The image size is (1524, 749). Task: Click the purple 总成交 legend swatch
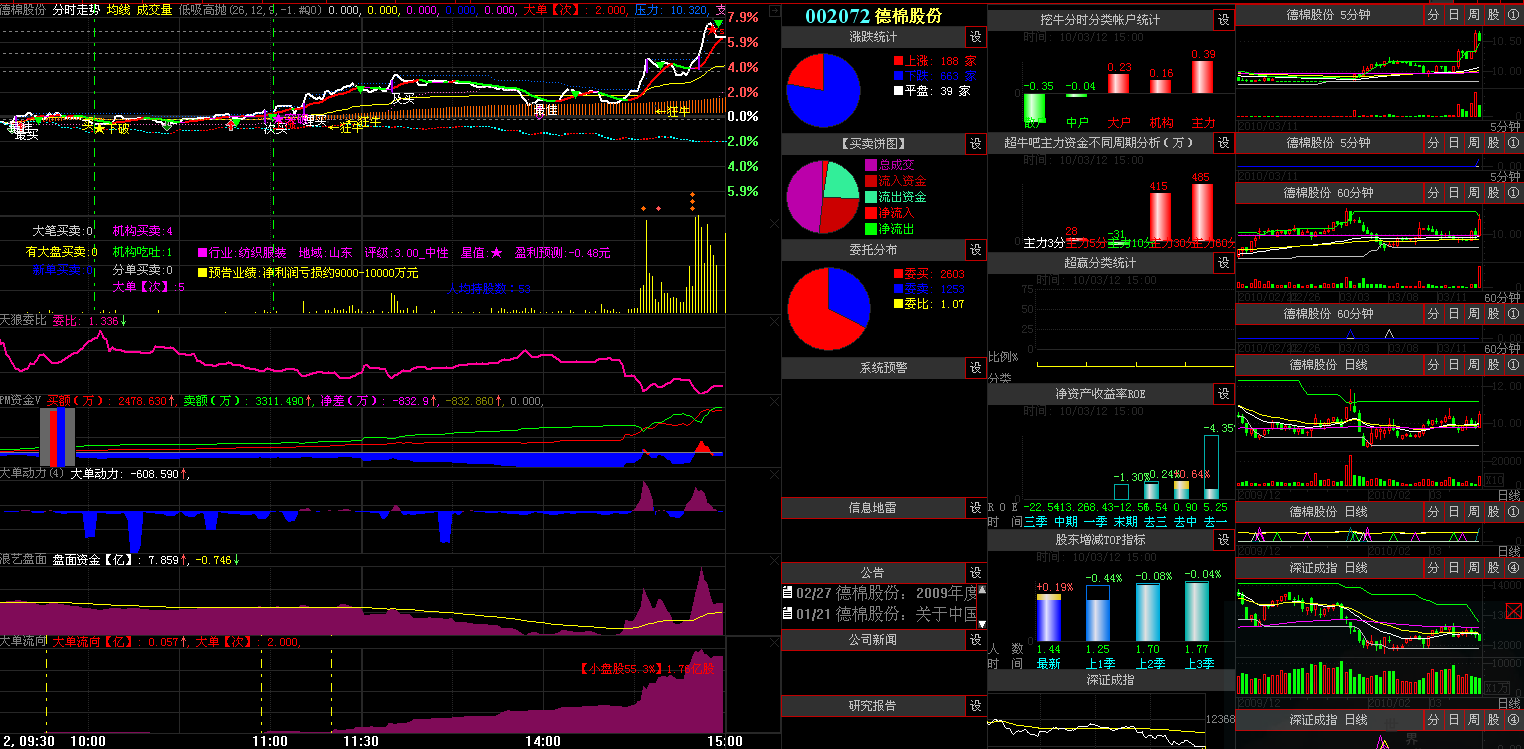coord(871,165)
